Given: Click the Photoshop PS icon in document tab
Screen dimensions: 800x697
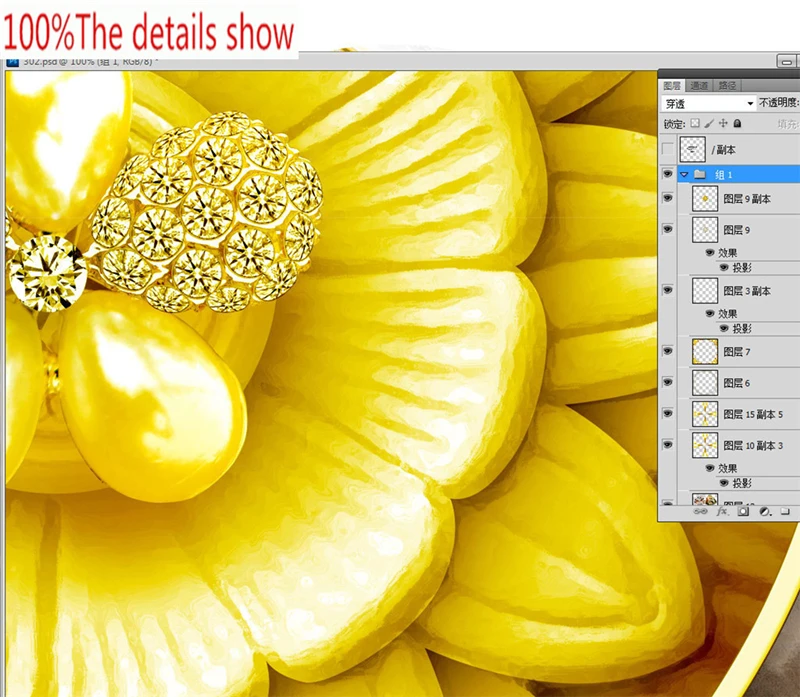Looking at the screenshot, I should pos(13,62).
